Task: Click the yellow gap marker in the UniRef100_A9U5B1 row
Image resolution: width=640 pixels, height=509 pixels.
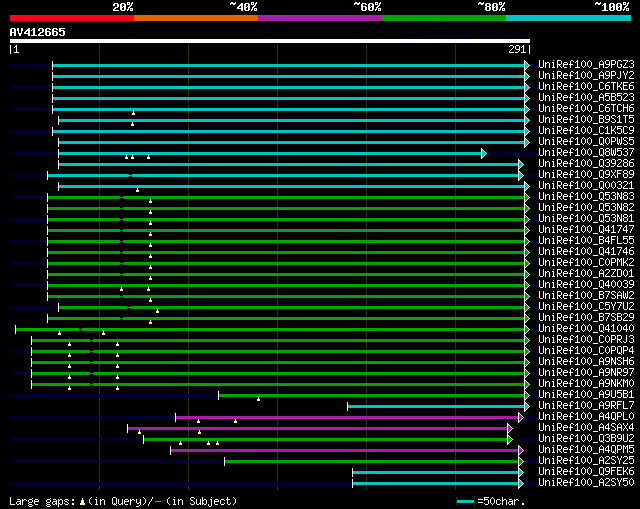Action: tap(258, 399)
